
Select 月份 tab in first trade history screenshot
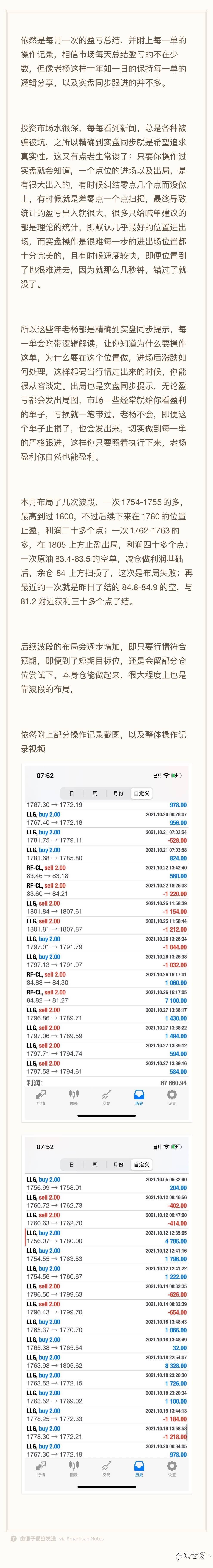click(118, 793)
